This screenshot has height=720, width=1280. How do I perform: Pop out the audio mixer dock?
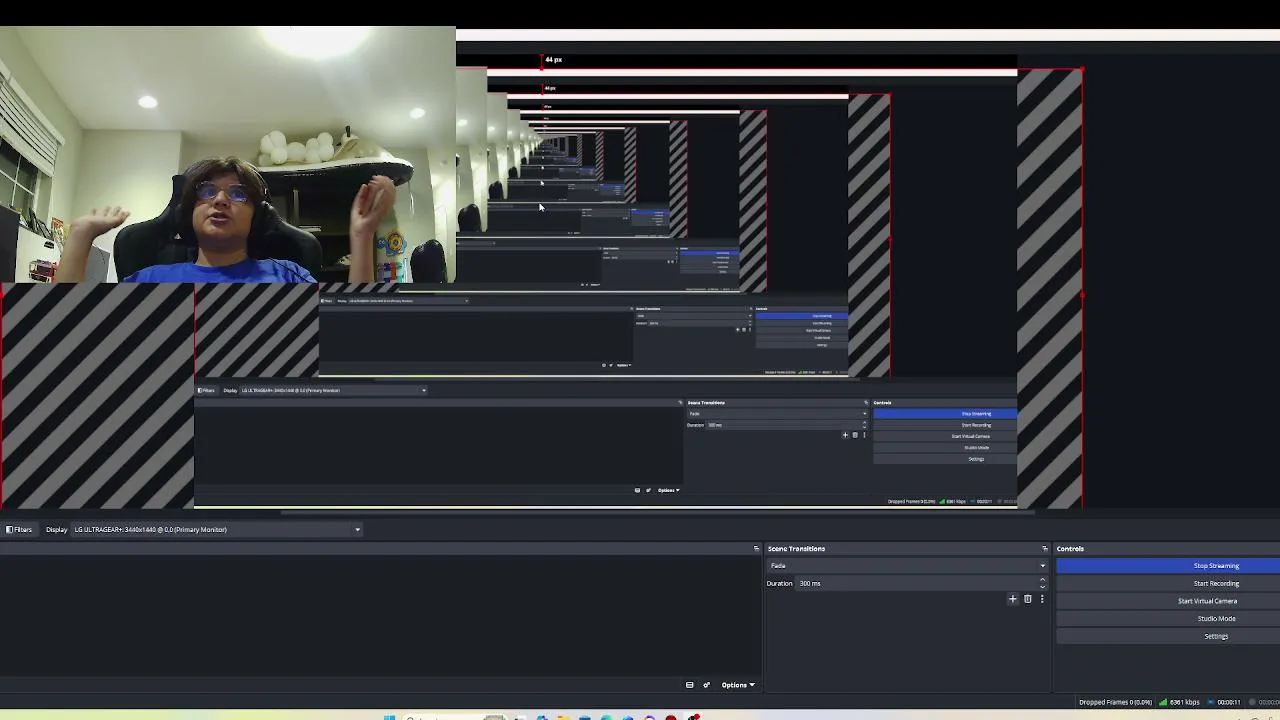point(756,548)
